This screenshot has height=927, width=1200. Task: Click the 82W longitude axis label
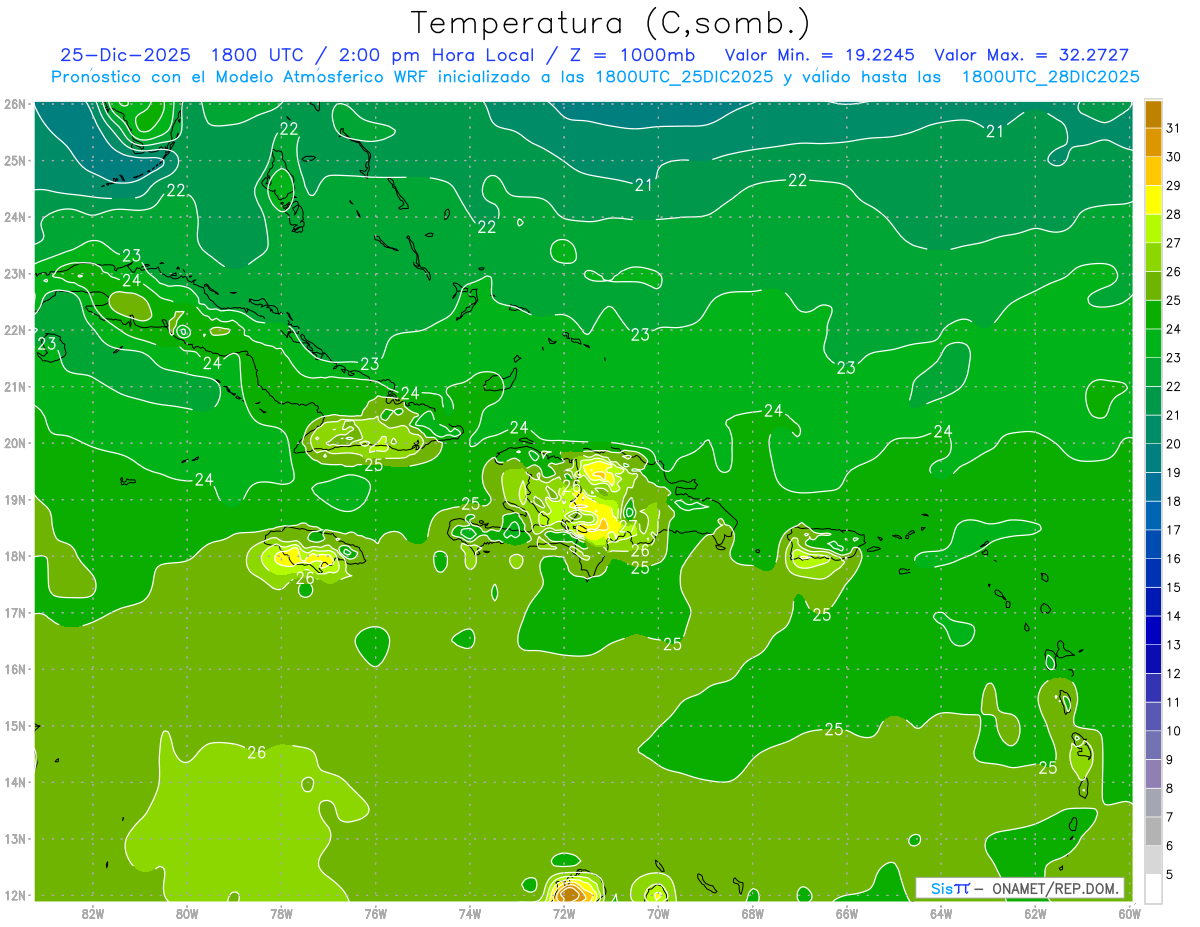pyautogui.click(x=93, y=912)
